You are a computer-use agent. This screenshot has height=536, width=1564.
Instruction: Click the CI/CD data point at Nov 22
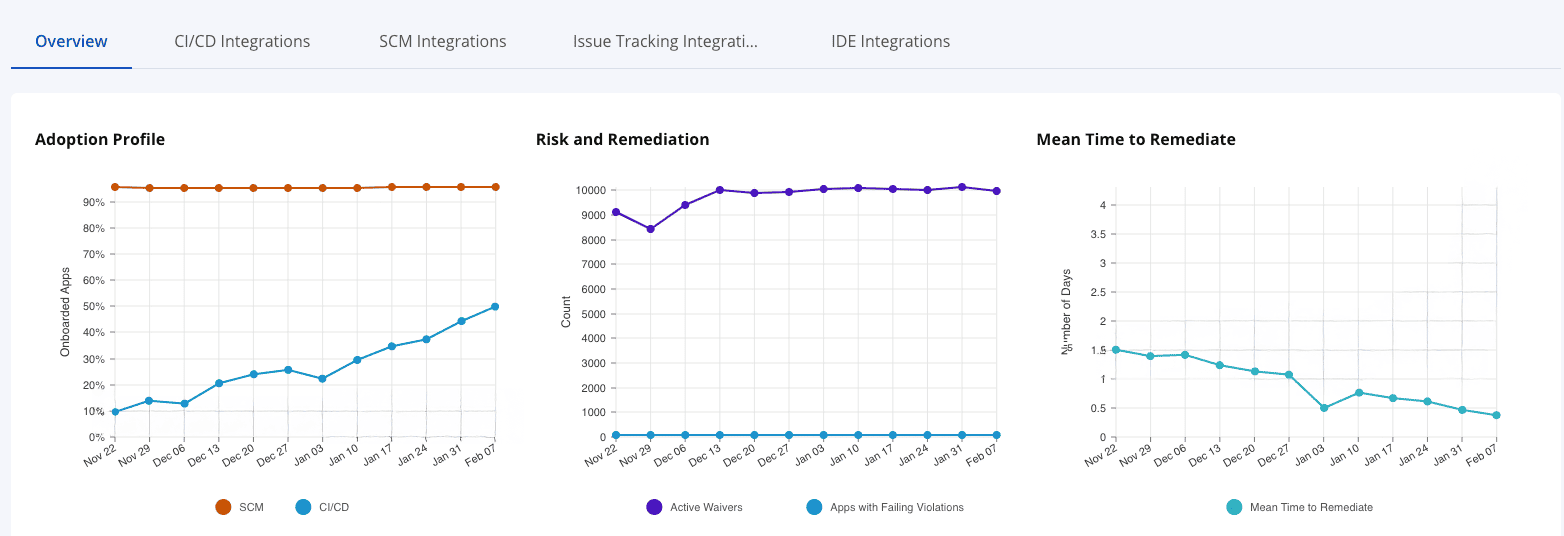[115, 412]
